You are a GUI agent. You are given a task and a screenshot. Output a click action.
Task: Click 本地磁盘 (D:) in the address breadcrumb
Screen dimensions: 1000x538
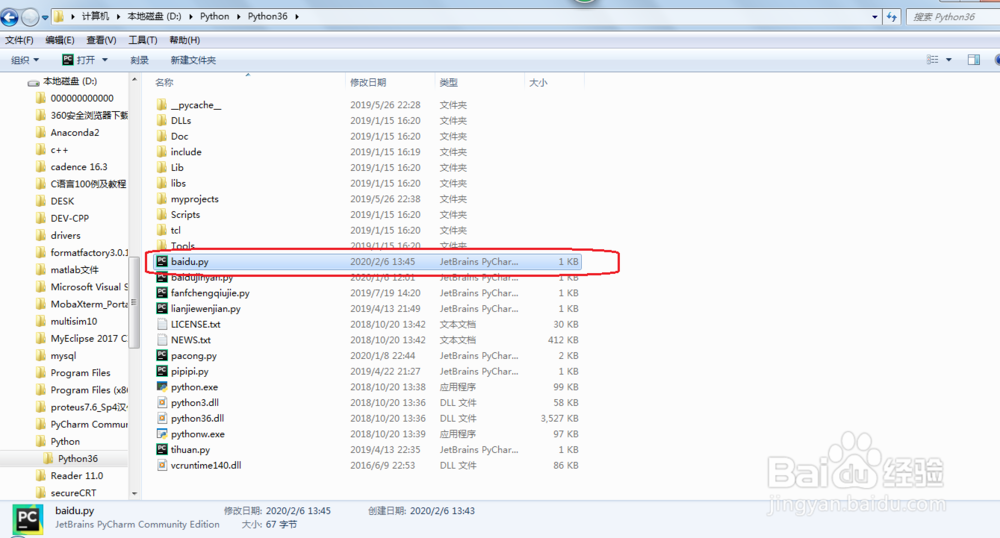154,17
